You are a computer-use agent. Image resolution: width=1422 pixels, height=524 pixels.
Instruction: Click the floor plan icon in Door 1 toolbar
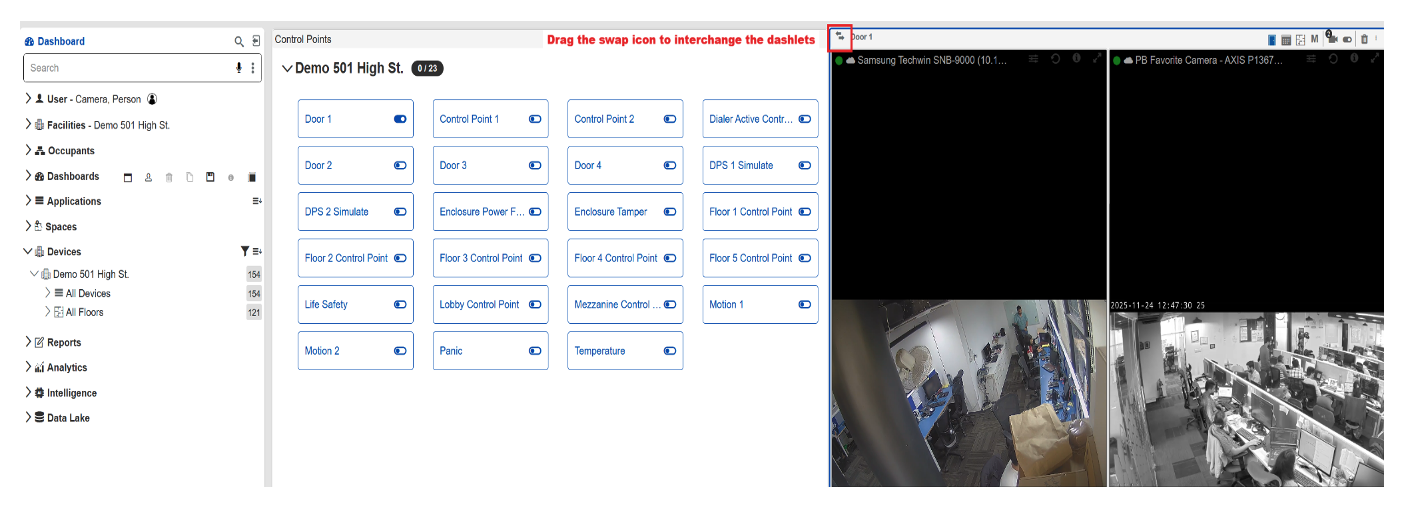(x=1300, y=40)
